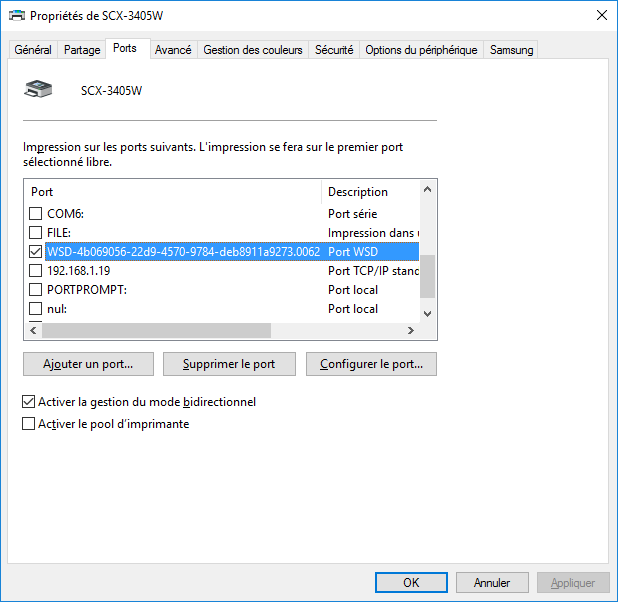Image resolution: width=618 pixels, height=602 pixels.
Task: Click the port list scroll down arrow
Action: pyautogui.click(x=428, y=314)
